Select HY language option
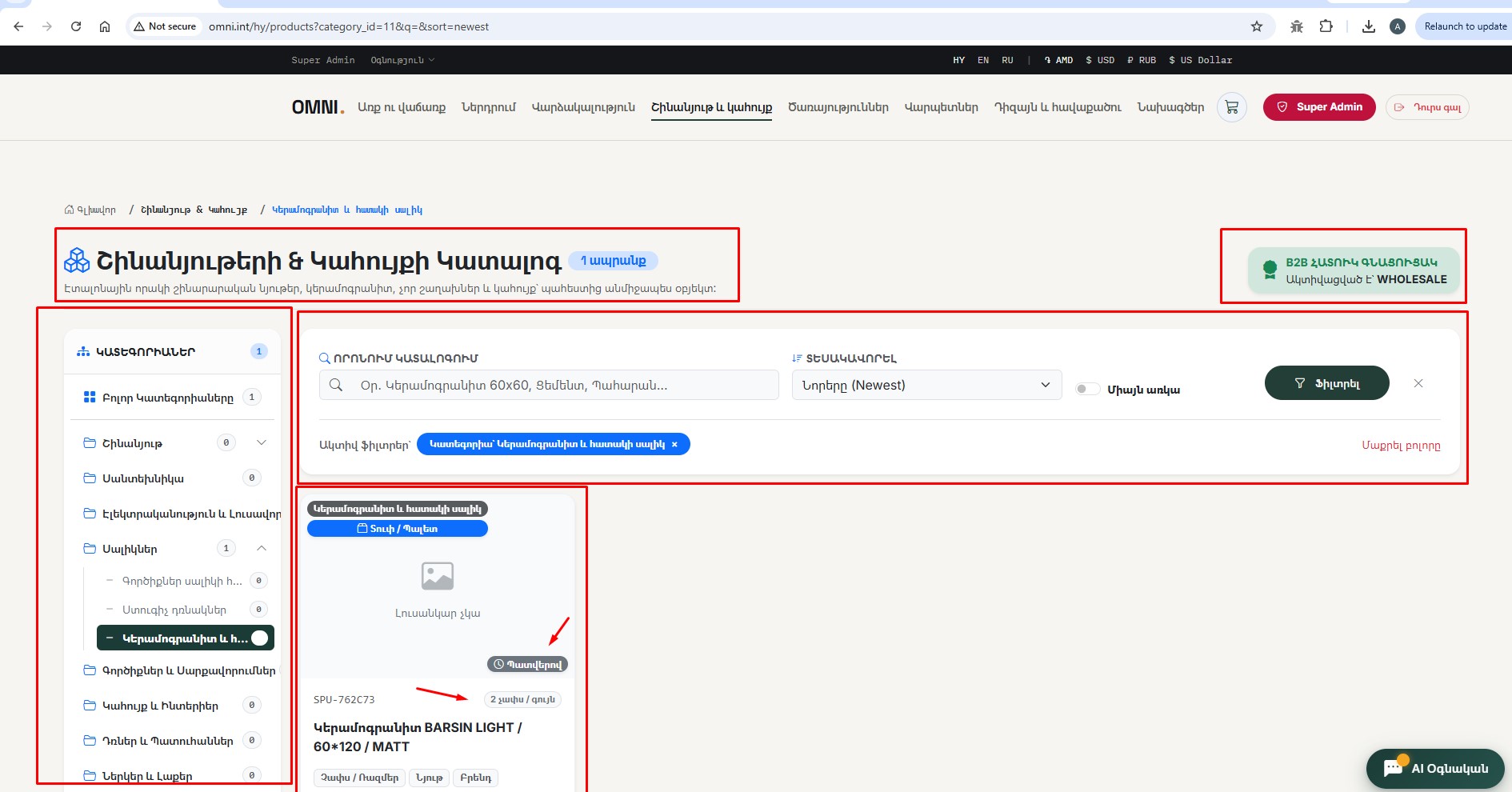Image resolution: width=1512 pixels, height=792 pixels. click(959, 60)
